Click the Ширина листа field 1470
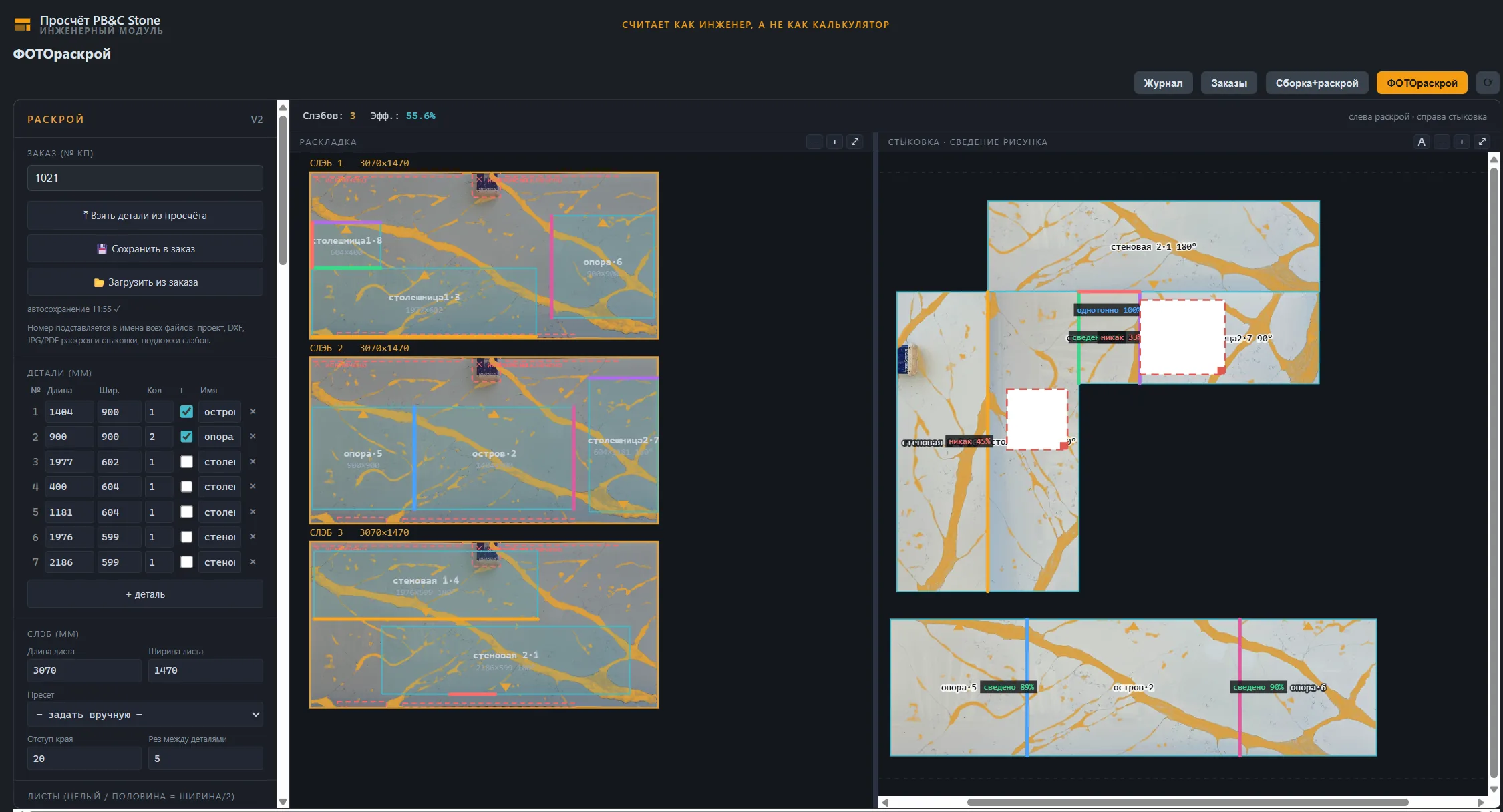The width and height of the screenshot is (1503, 812). 206,670
